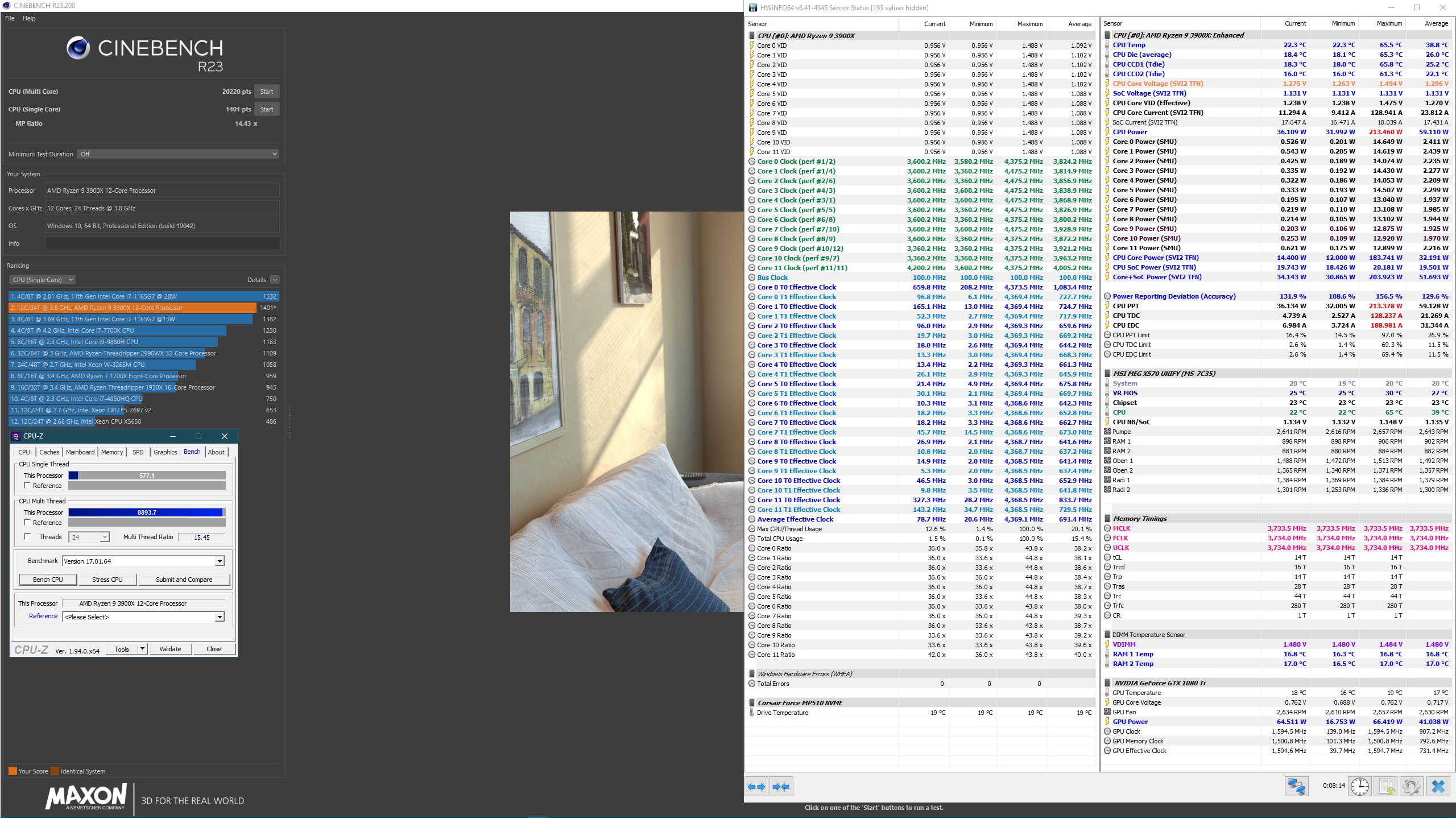Viewport: 1456px width, 819px height.
Task: Click the clock reset timer icon
Action: point(1360,786)
